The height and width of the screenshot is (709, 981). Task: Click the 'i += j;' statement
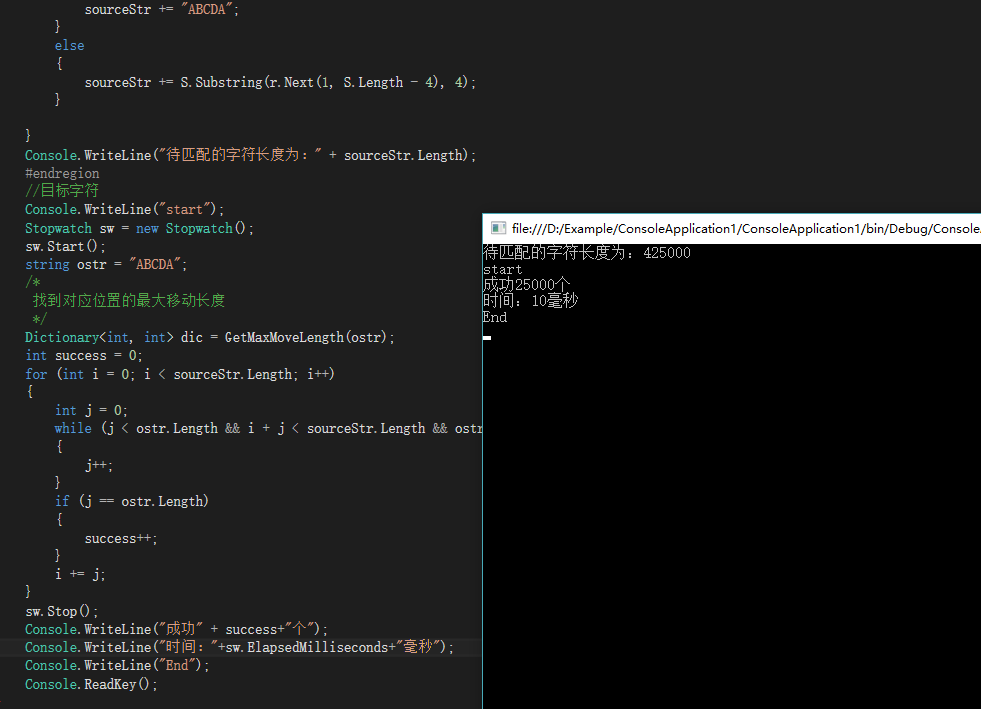(x=80, y=574)
